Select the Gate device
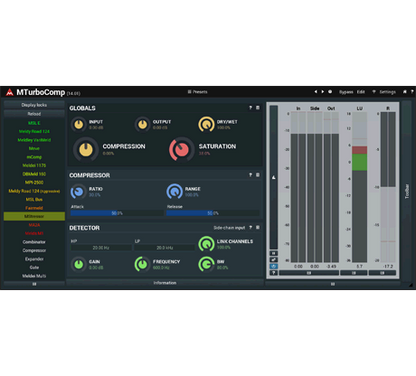The width and height of the screenshot is (416, 376). pyautogui.click(x=34, y=267)
